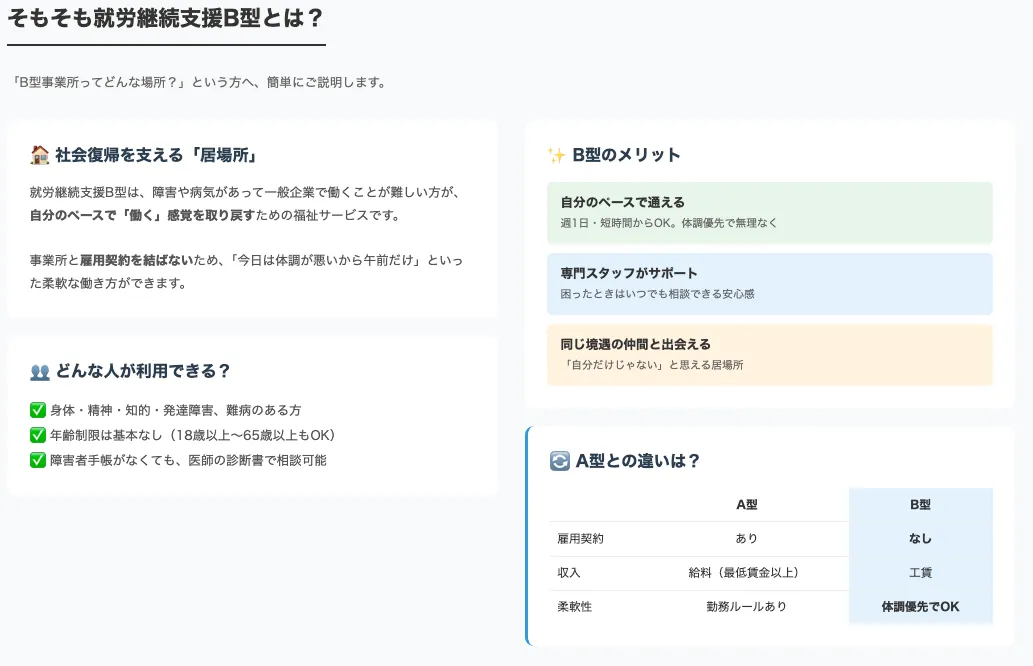Select the A型 column header
The image size is (1033, 666).
point(747,505)
